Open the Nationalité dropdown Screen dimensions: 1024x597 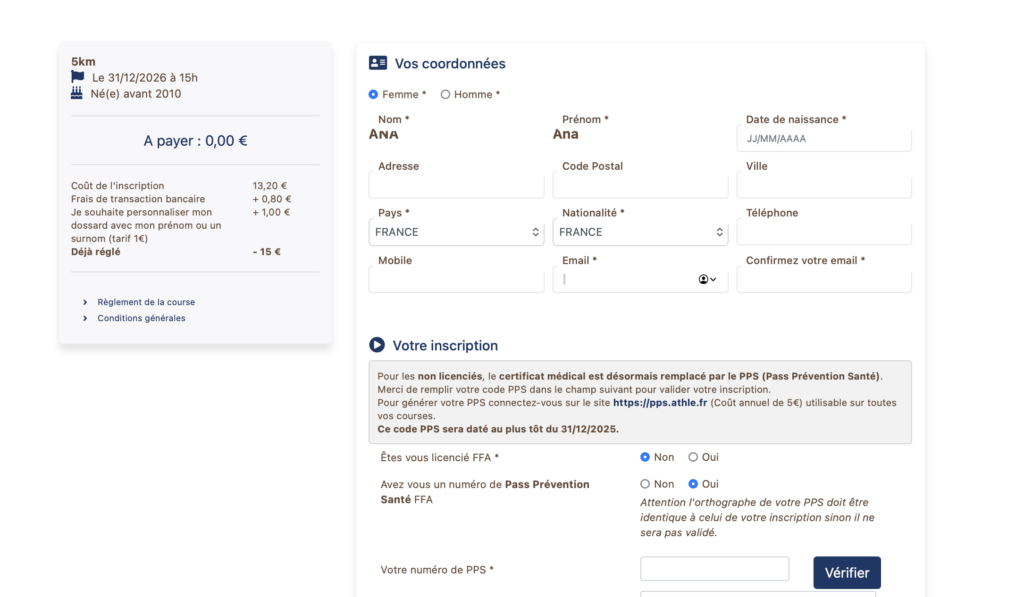pos(640,232)
